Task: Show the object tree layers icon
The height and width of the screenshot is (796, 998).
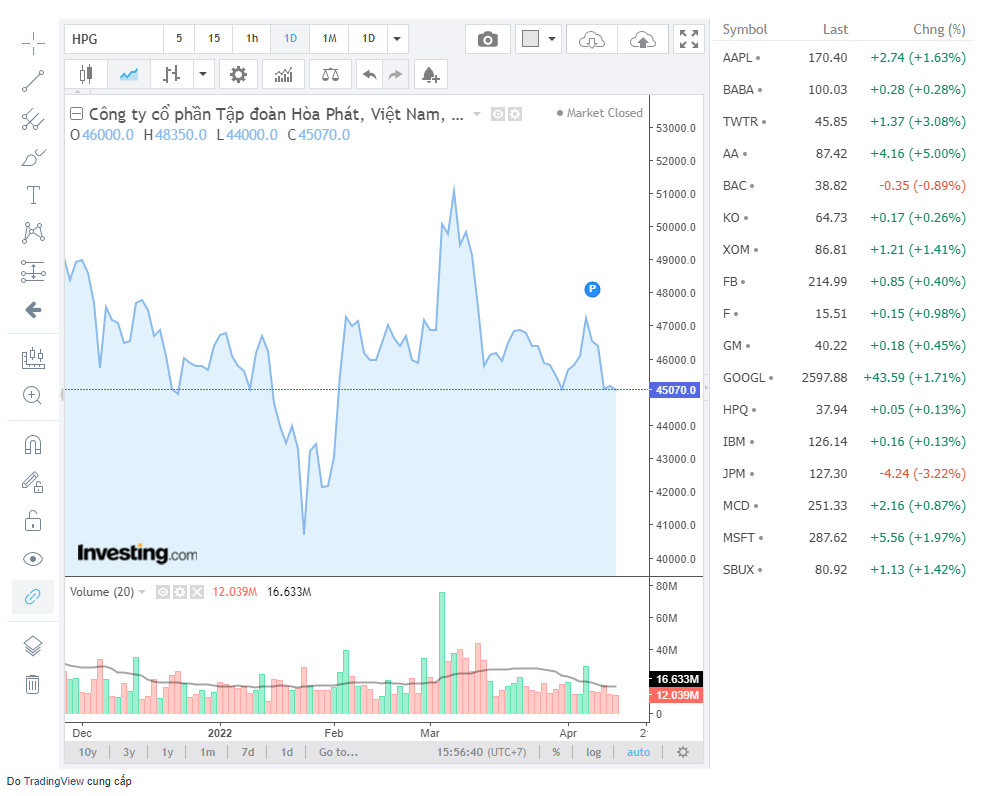Action: (33, 646)
